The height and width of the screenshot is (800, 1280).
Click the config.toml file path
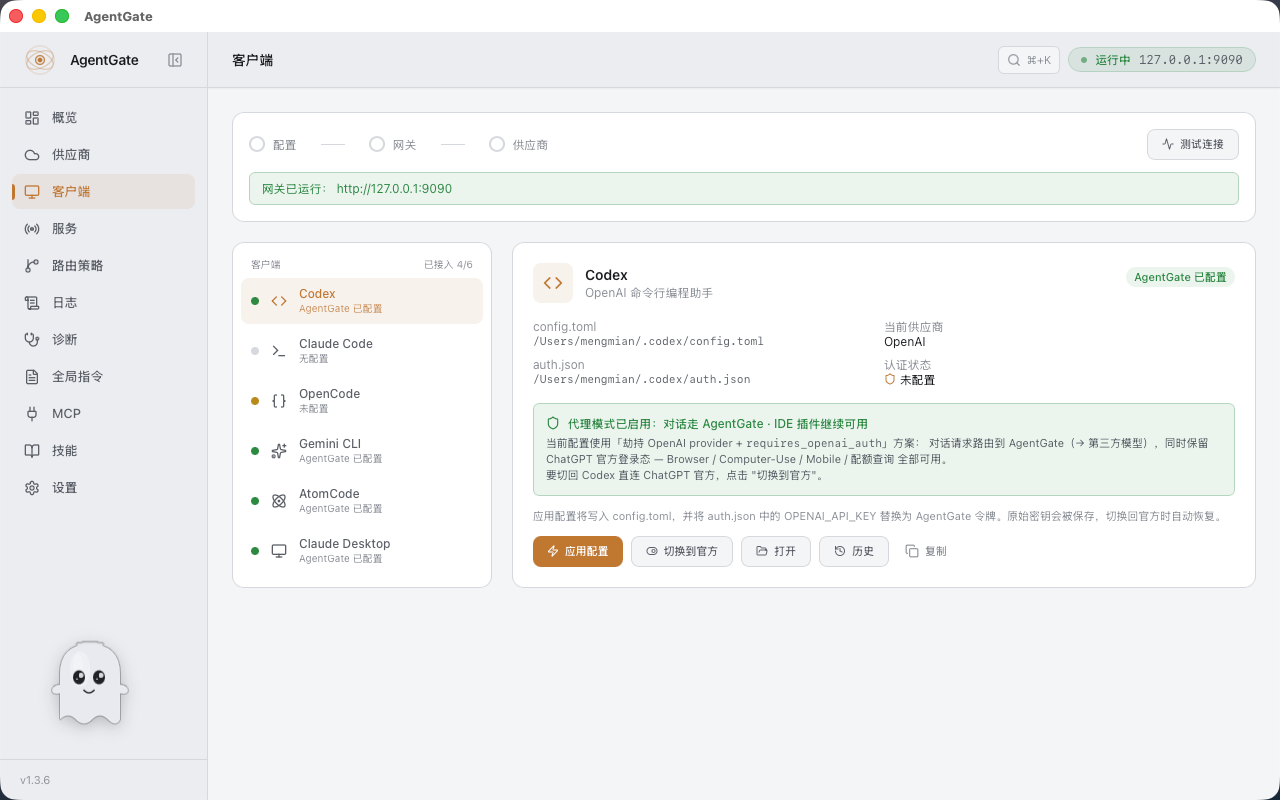pos(648,342)
